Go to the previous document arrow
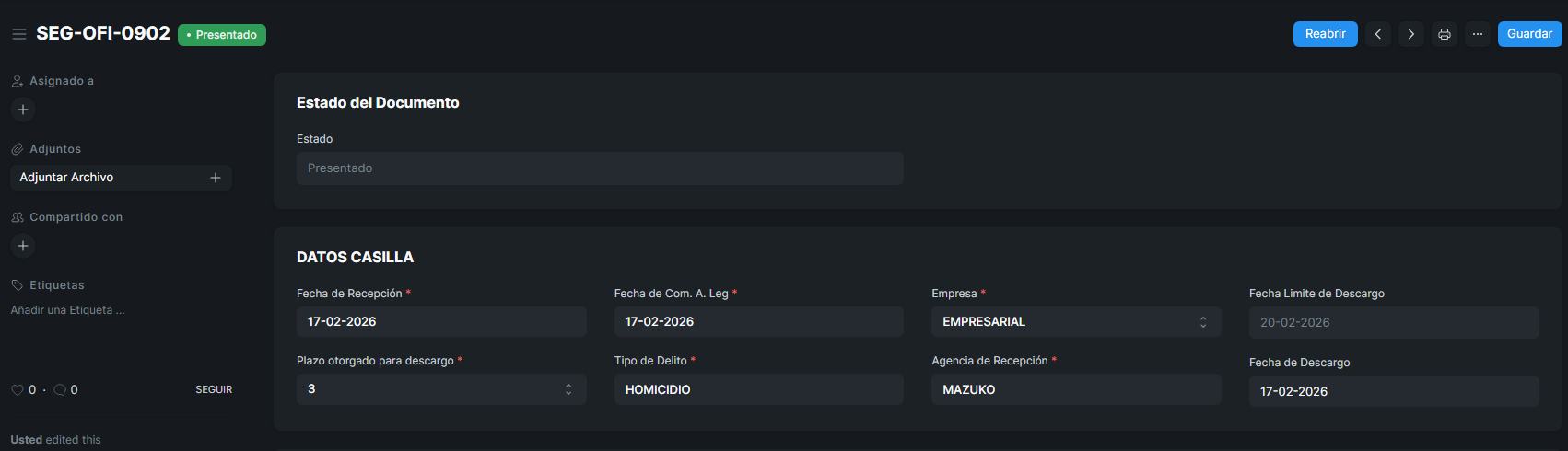Viewport: 1568px width, 451px height. coord(1378,34)
